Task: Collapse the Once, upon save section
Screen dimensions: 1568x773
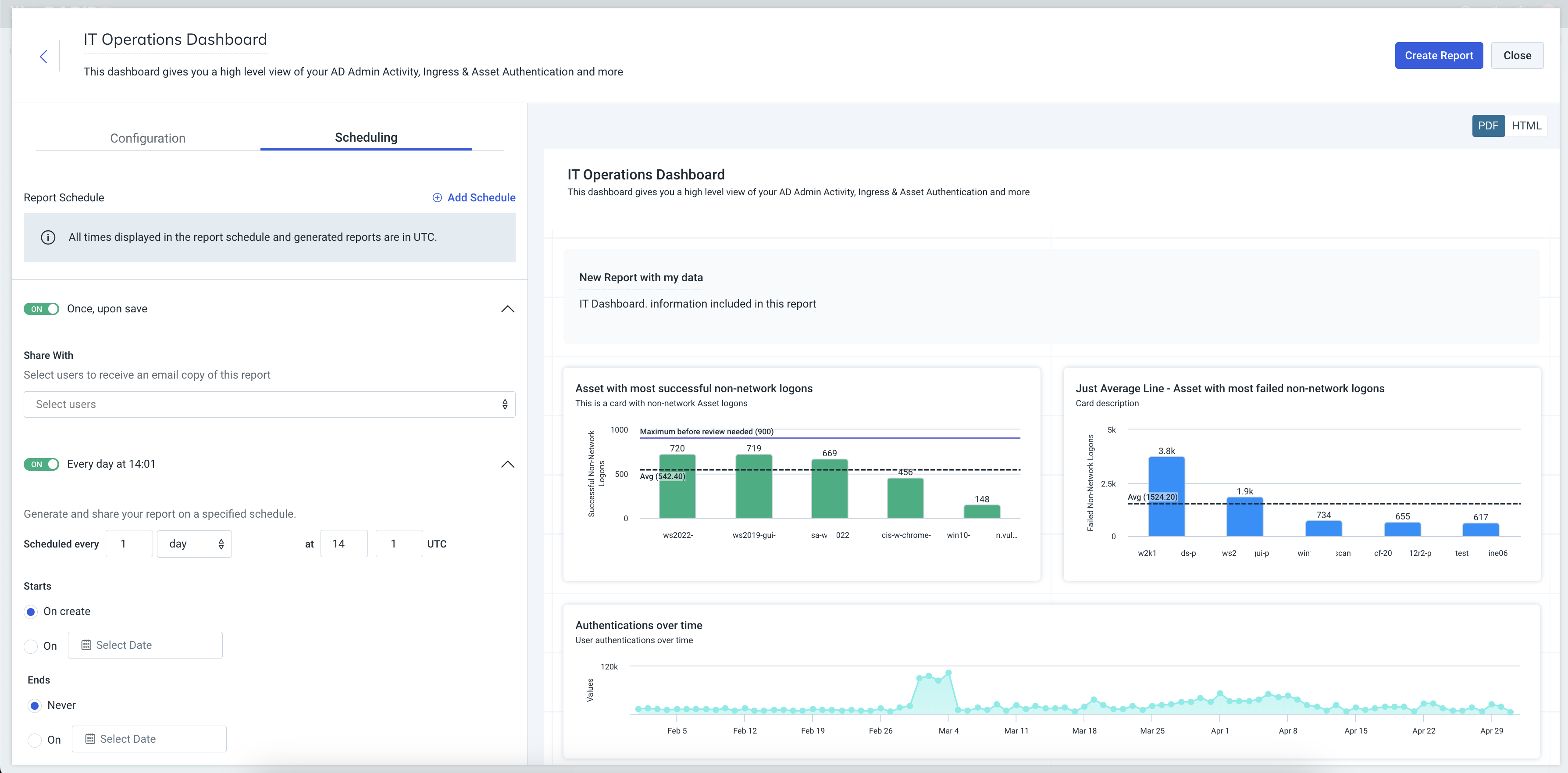Action: [x=507, y=309]
